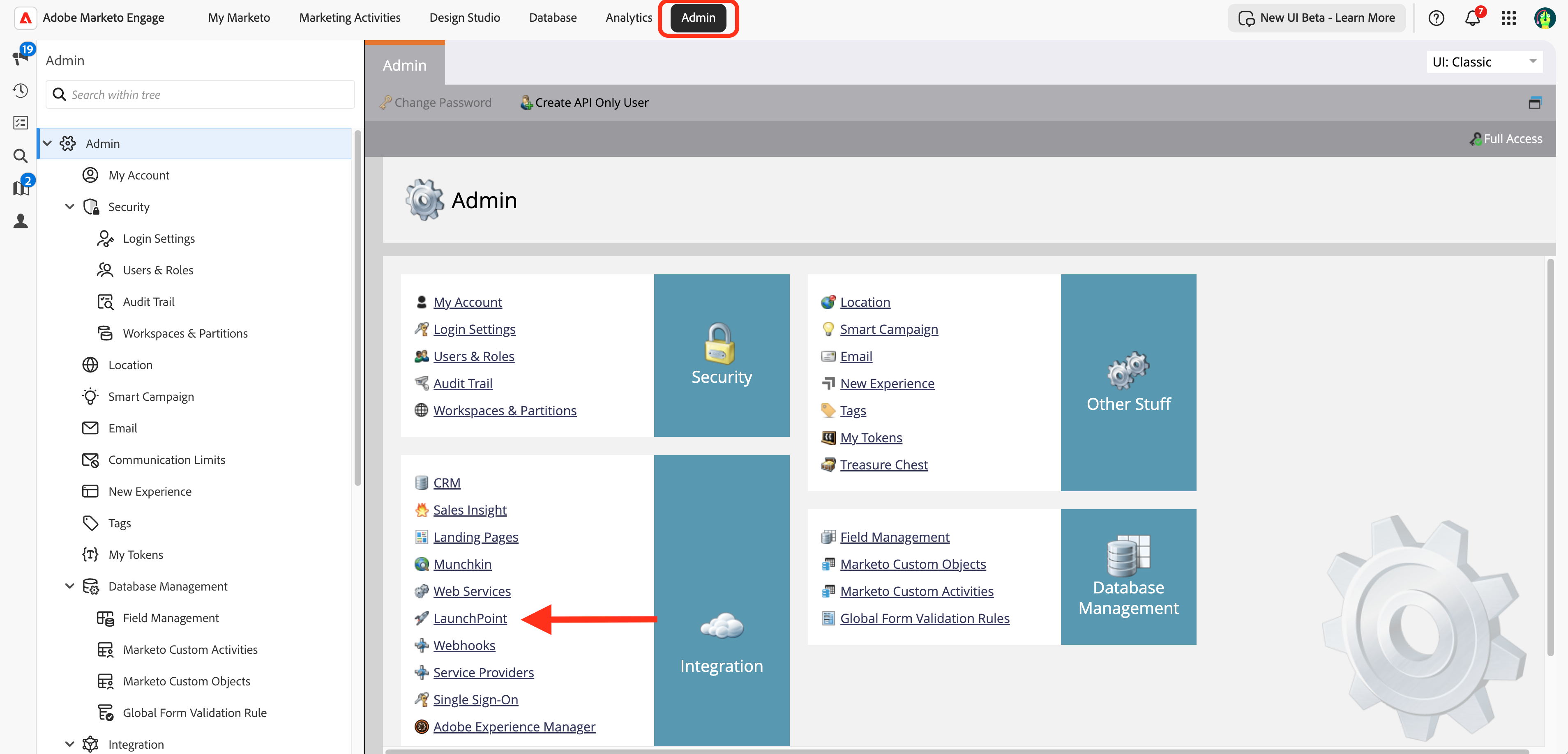The width and height of the screenshot is (1568, 754).
Task: Open the Landing Pages link
Action: [475, 537]
